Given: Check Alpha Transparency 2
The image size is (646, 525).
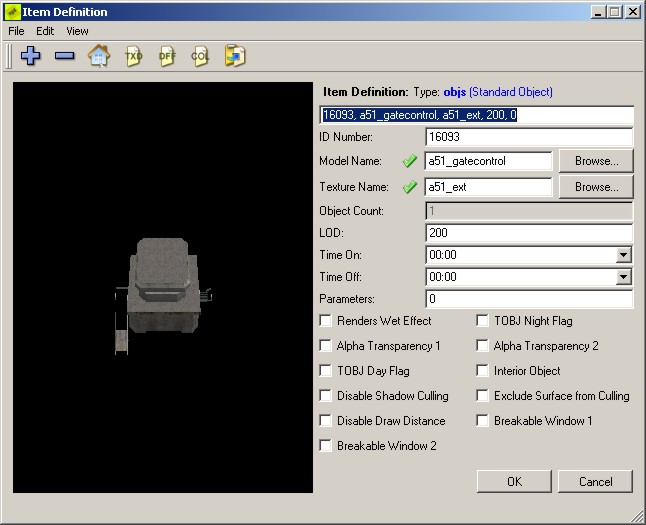Looking at the screenshot, I should pyautogui.click(x=482, y=346).
